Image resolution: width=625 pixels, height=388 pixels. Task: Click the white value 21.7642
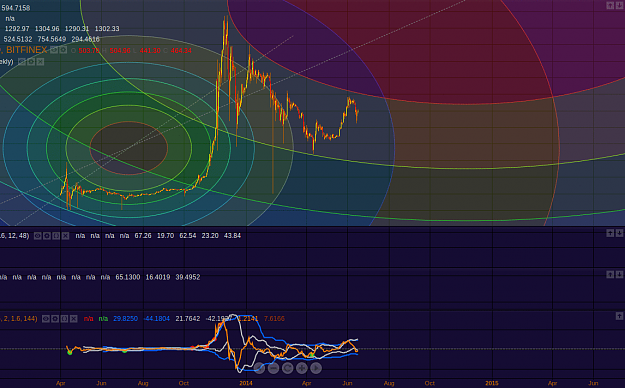click(188, 319)
